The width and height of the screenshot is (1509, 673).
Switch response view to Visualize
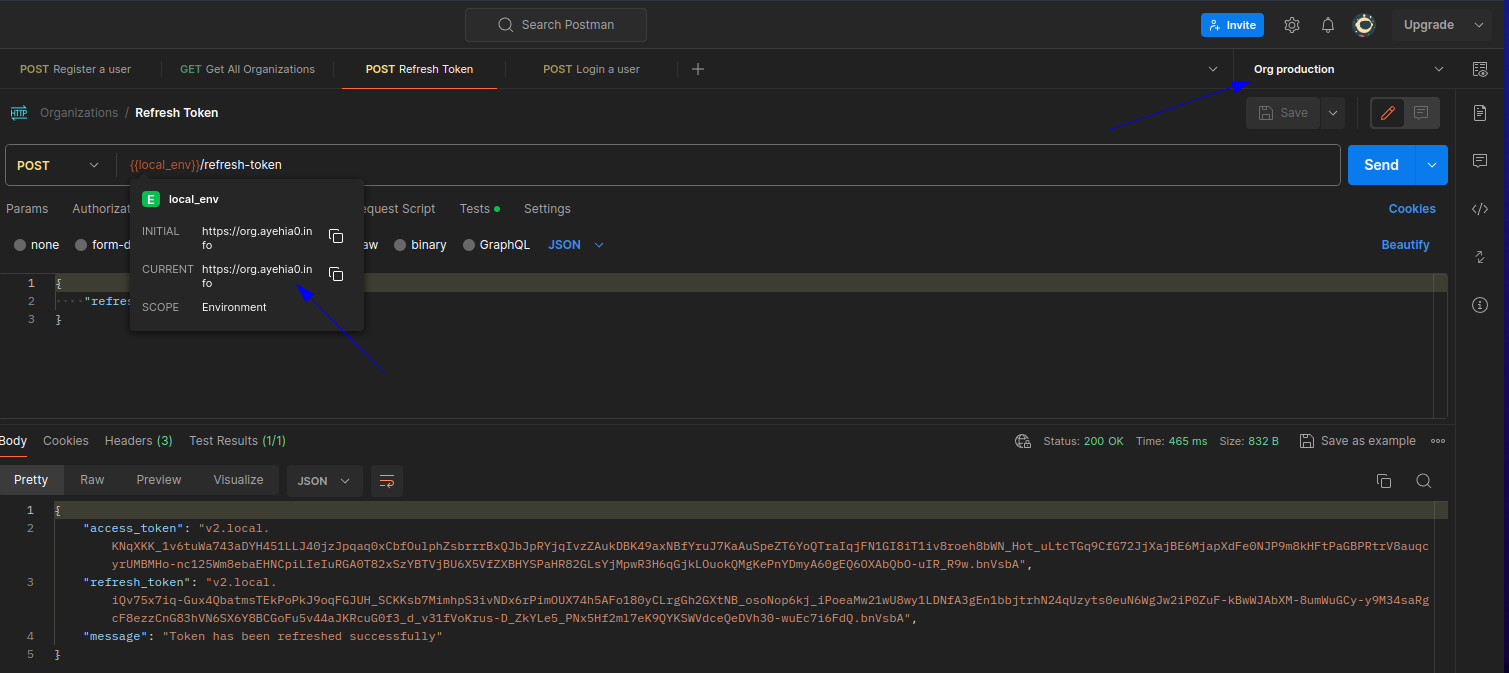click(238, 480)
